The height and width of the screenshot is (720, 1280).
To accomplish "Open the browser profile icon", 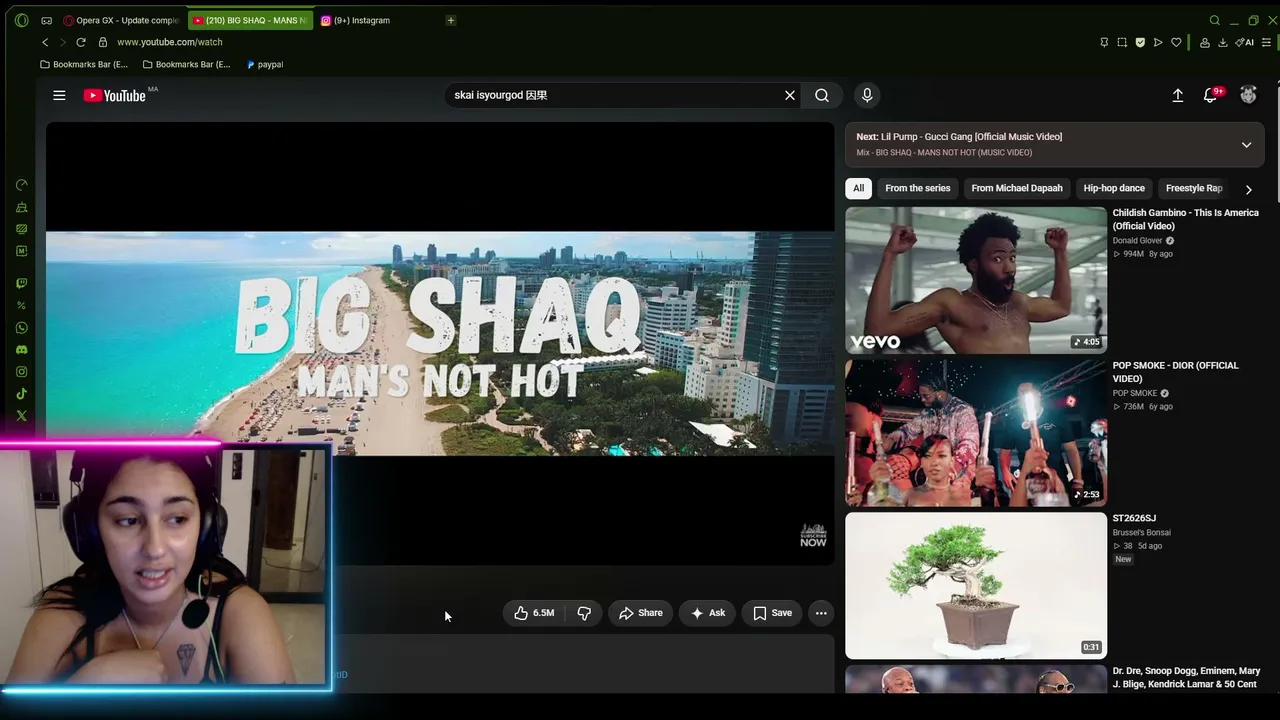I will [1205, 42].
